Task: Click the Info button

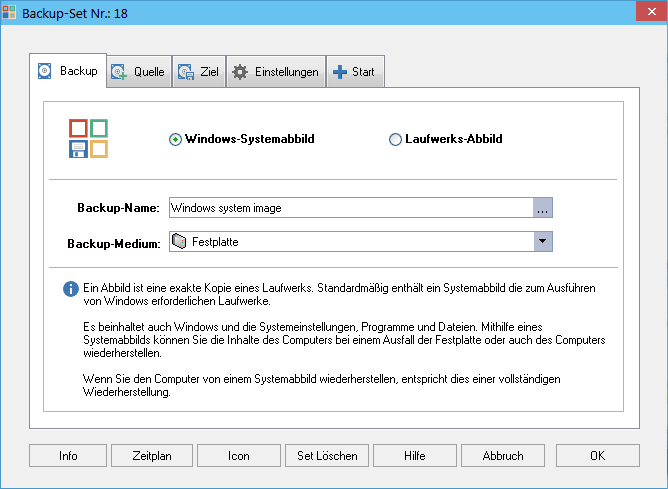Action: click(x=68, y=456)
